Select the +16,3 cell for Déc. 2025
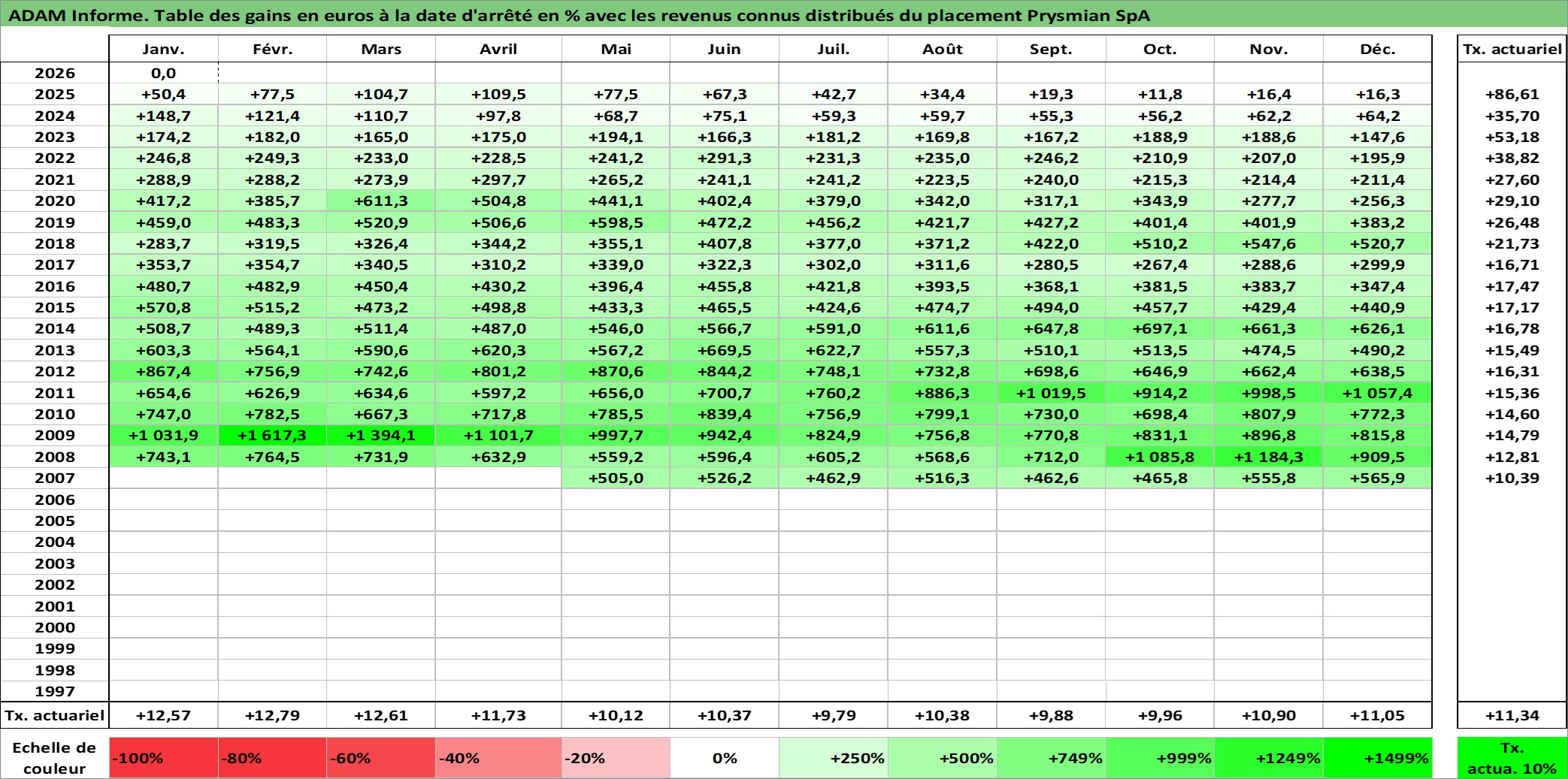This screenshot has height=779, width=1568. pyautogui.click(x=1378, y=94)
